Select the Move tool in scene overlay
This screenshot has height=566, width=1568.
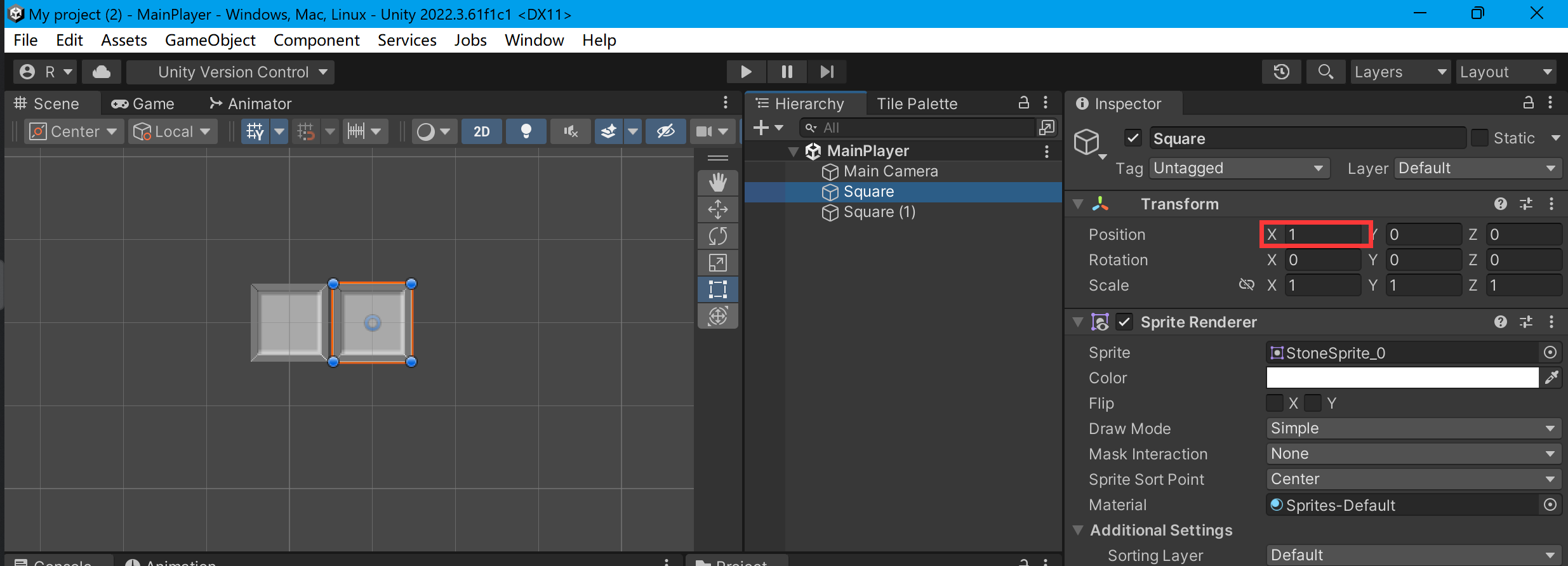[718, 209]
